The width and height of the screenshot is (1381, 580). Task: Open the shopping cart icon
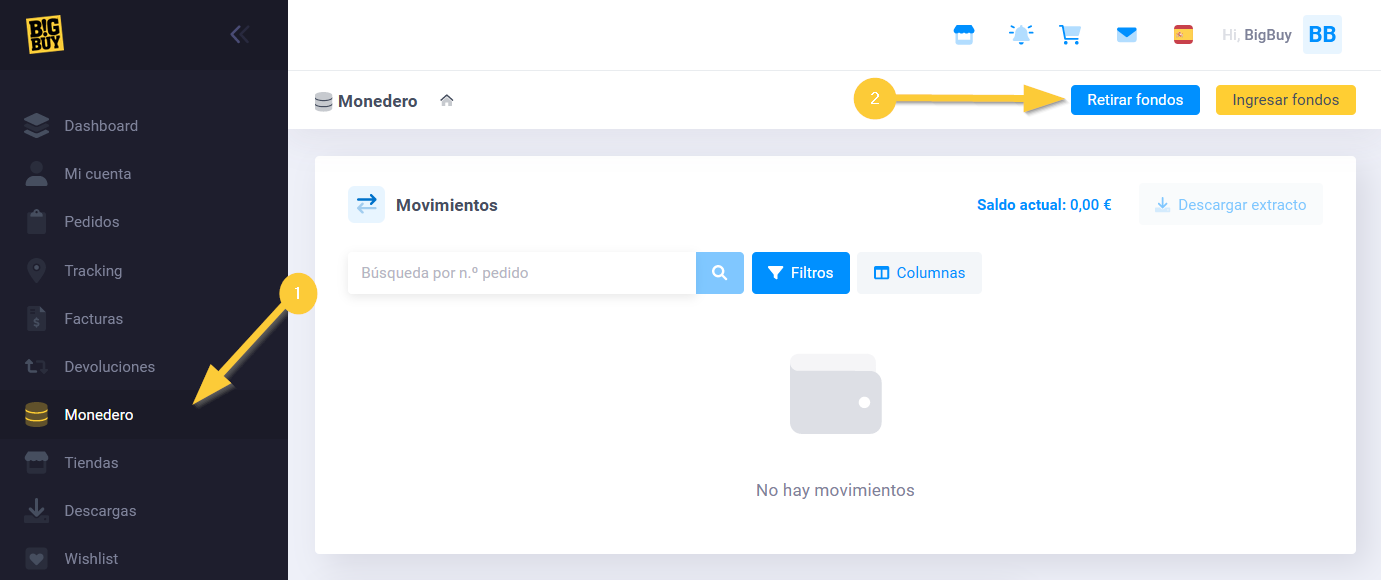(1070, 35)
